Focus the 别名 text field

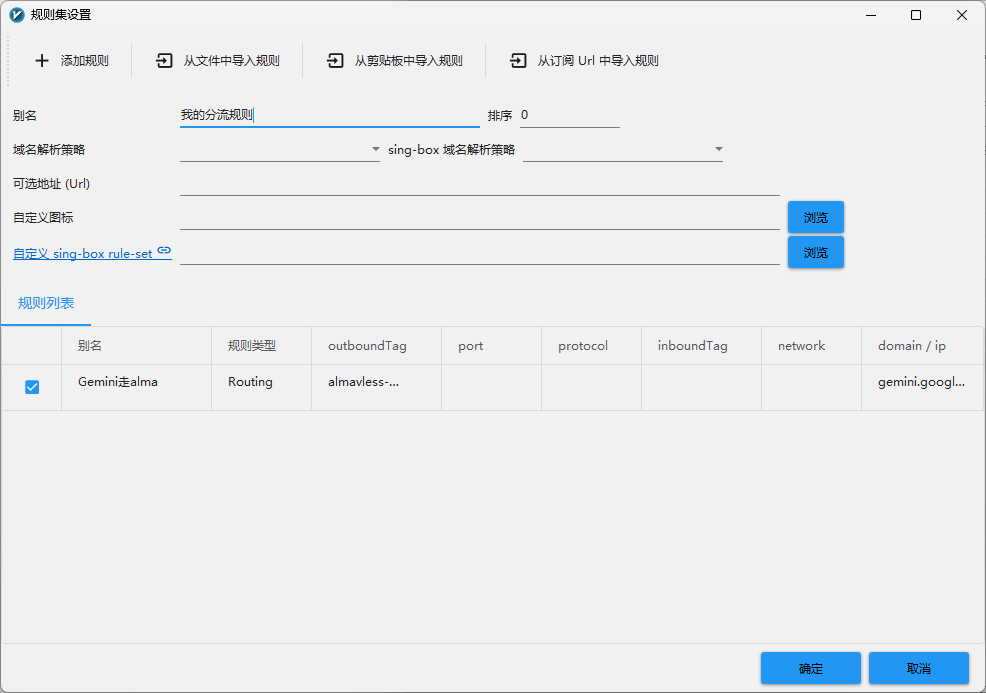click(329, 116)
